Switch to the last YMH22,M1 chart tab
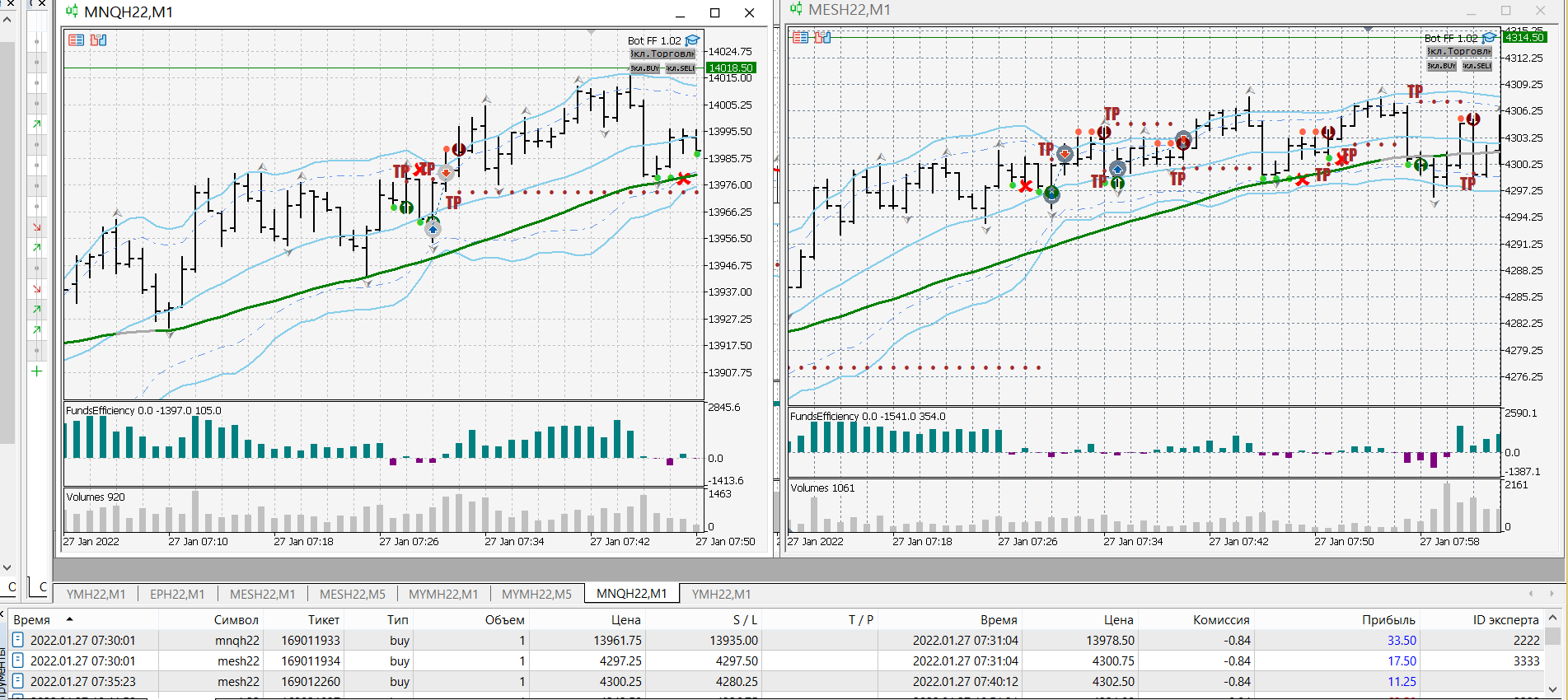Image resolution: width=1568 pixels, height=700 pixels. pos(721,594)
